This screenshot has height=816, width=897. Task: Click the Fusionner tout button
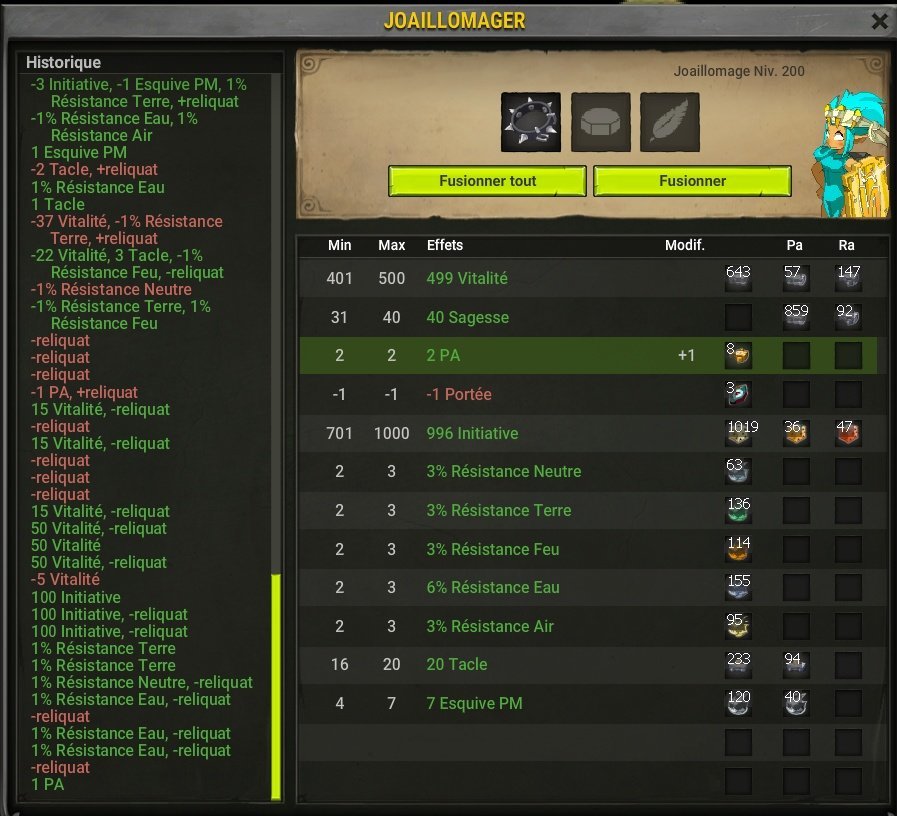[x=487, y=181]
